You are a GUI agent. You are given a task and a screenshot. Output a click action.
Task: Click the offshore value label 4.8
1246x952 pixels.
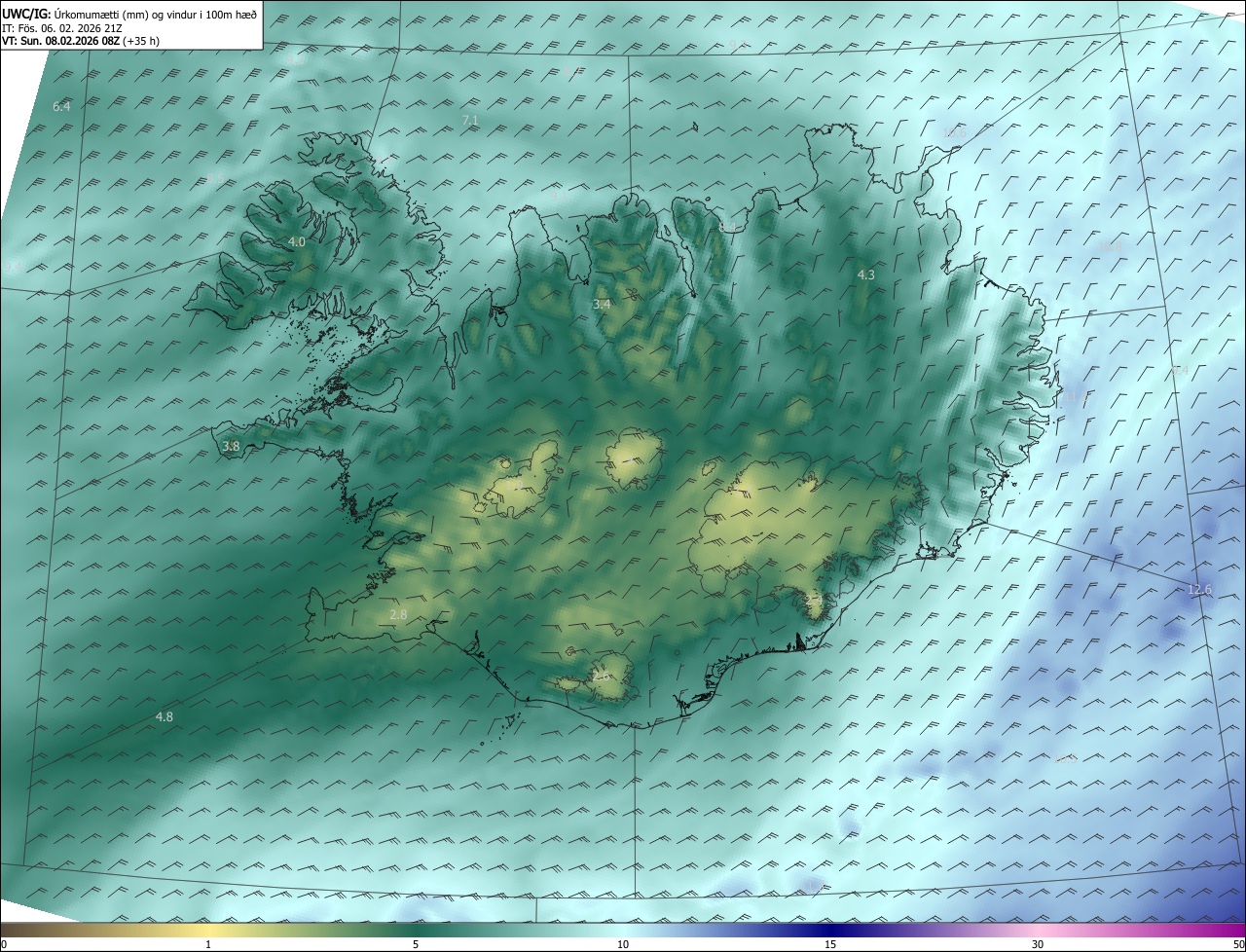tap(165, 717)
